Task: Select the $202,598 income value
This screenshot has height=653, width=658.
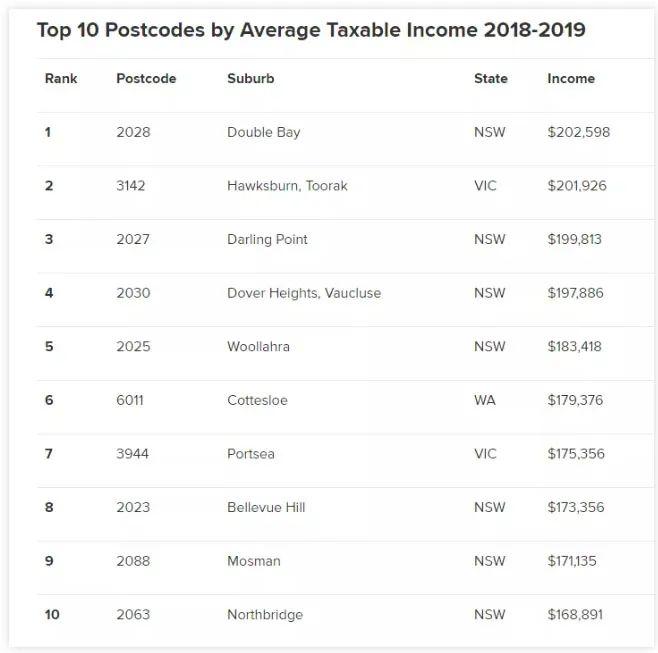Action: 578,132
